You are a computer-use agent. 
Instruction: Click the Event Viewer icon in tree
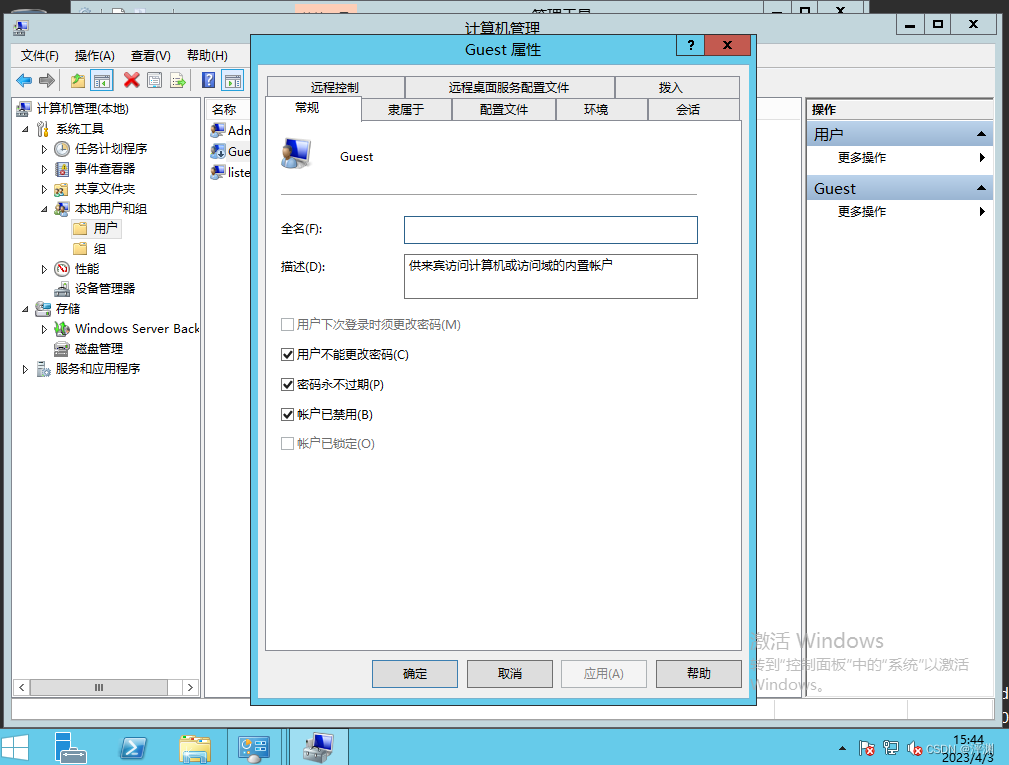click(x=62, y=169)
